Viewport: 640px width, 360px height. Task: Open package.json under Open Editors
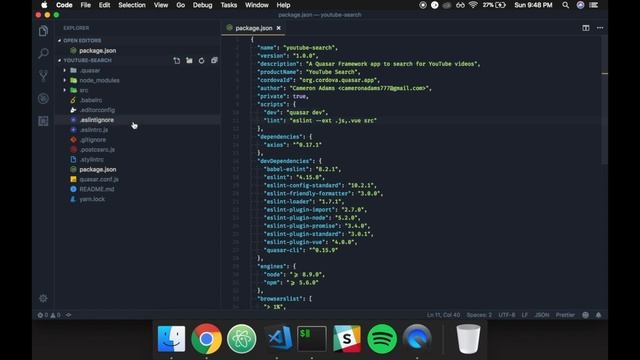point(98,51)
